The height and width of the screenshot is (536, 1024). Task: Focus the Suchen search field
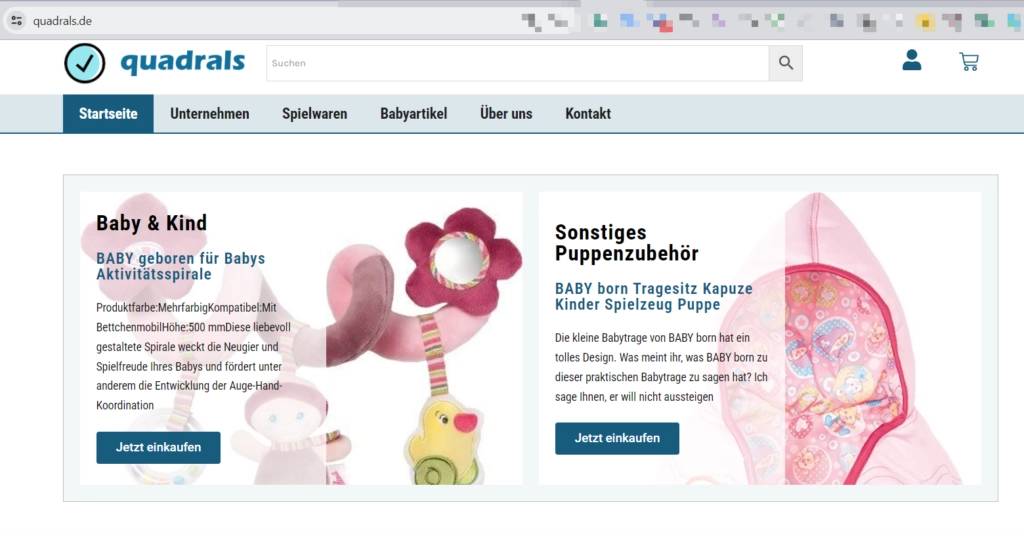(x=517, y=63)
